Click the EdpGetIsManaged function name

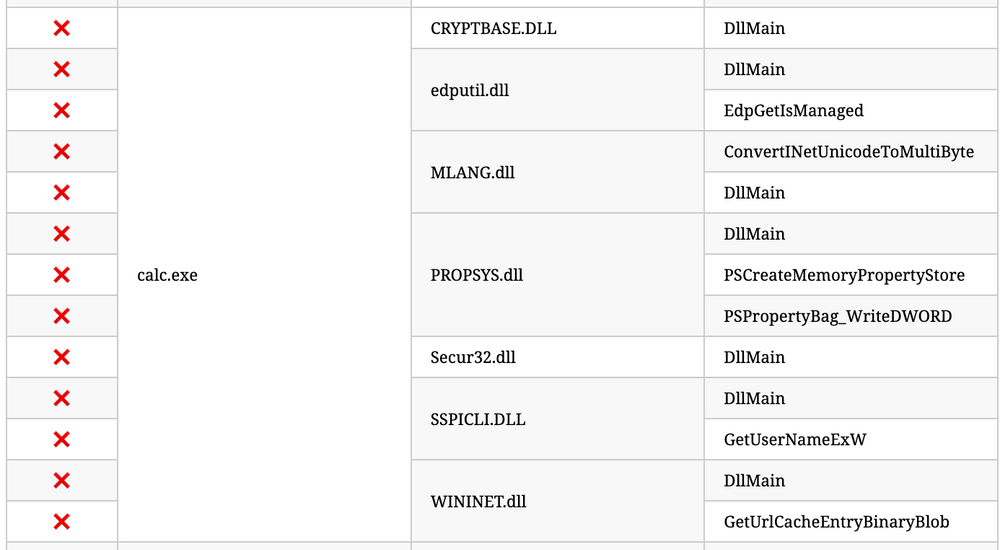pos(793,110)
